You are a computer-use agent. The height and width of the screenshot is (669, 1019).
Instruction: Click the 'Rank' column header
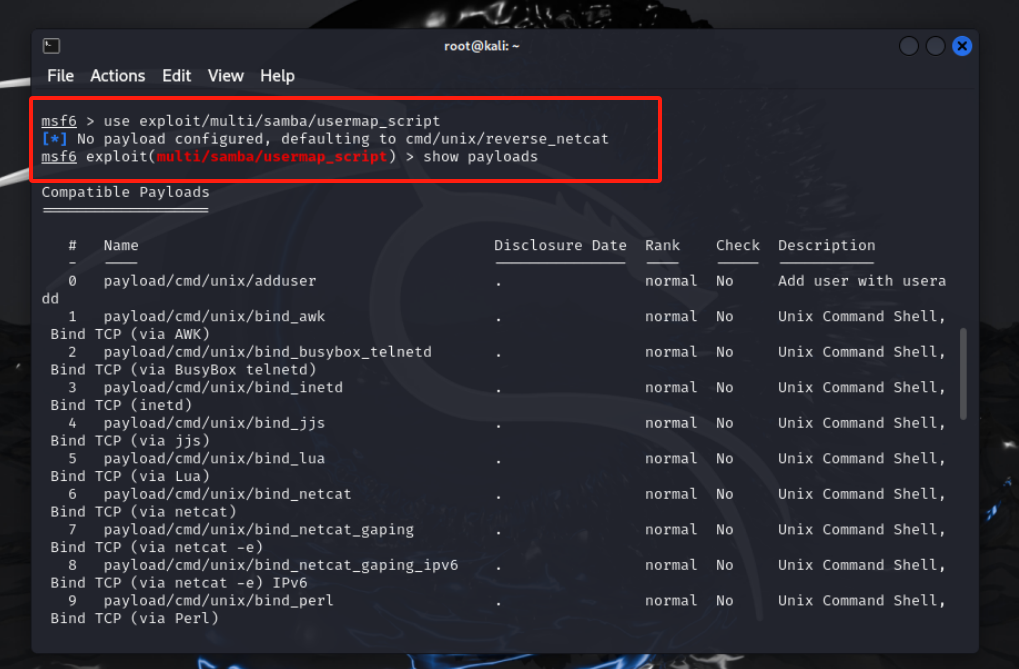tap(662, 246)
